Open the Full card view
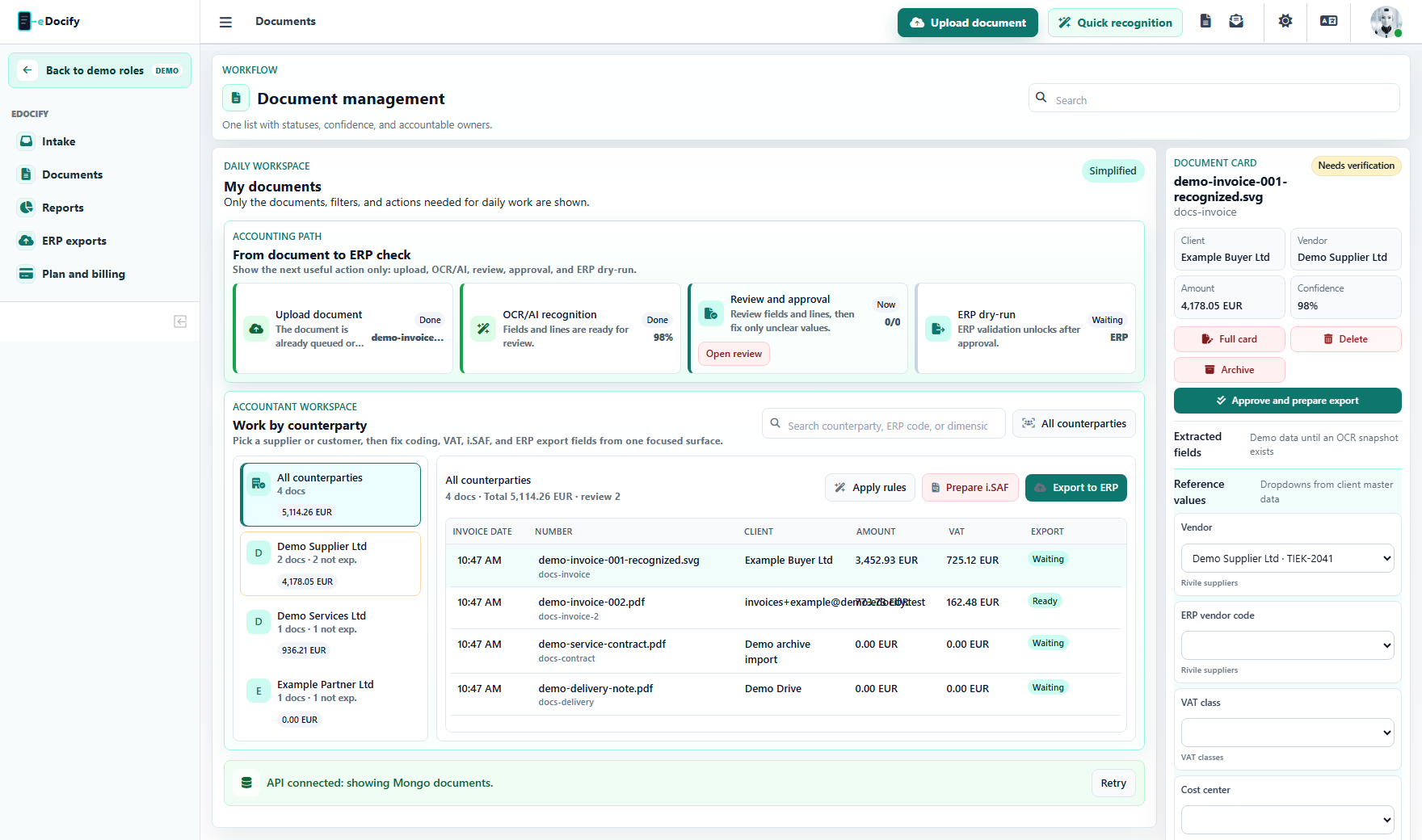Screen dimensions: 1422x840 (1230, 339)
